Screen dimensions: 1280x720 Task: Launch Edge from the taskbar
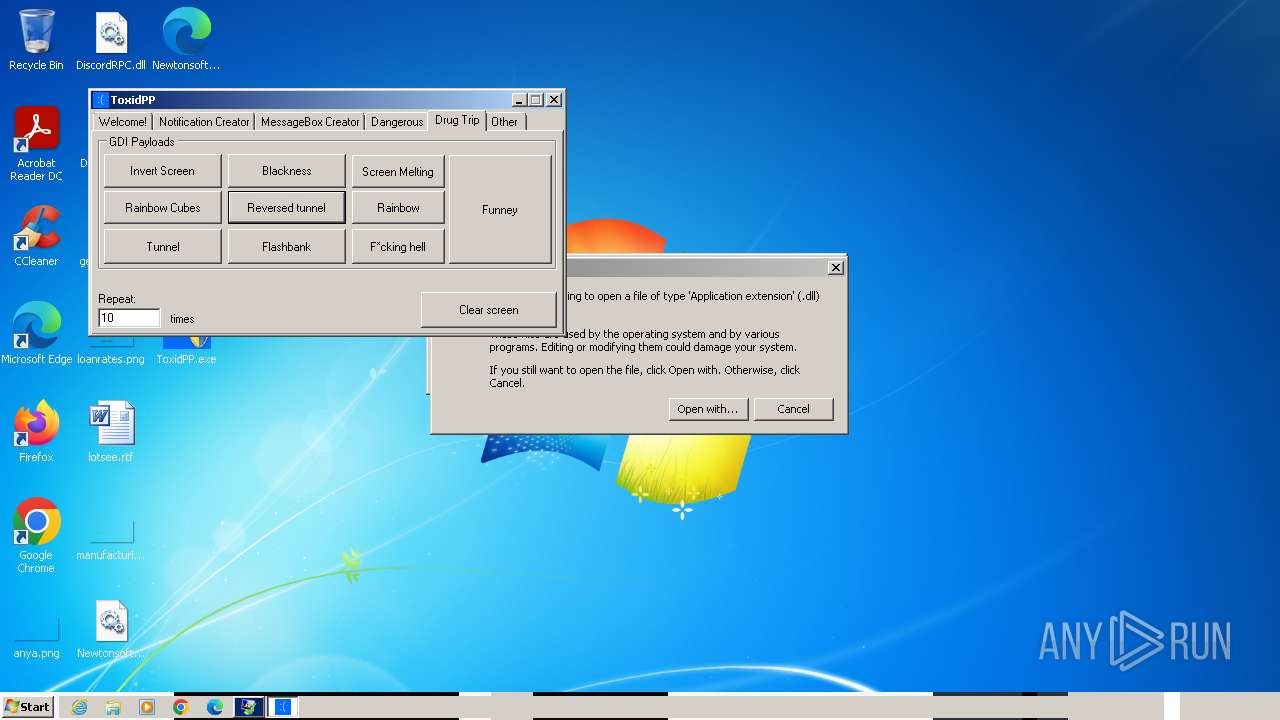[215, 707]
